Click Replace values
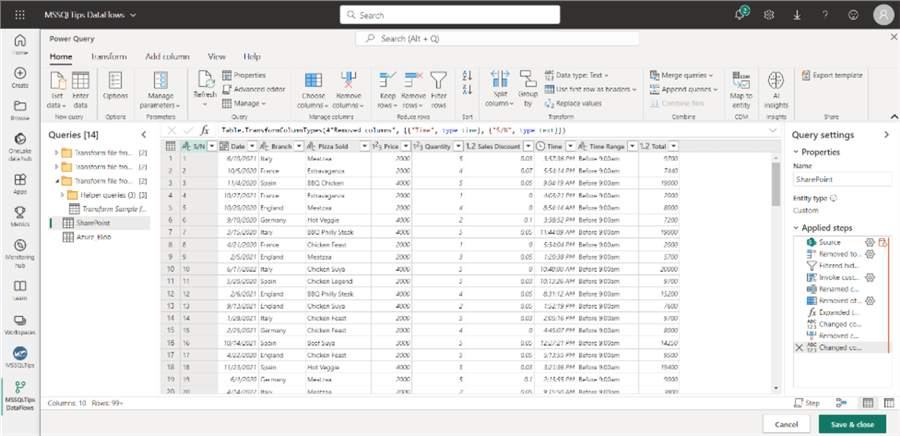The height and width of the screenshot is (436, 900). coord(572,104)
